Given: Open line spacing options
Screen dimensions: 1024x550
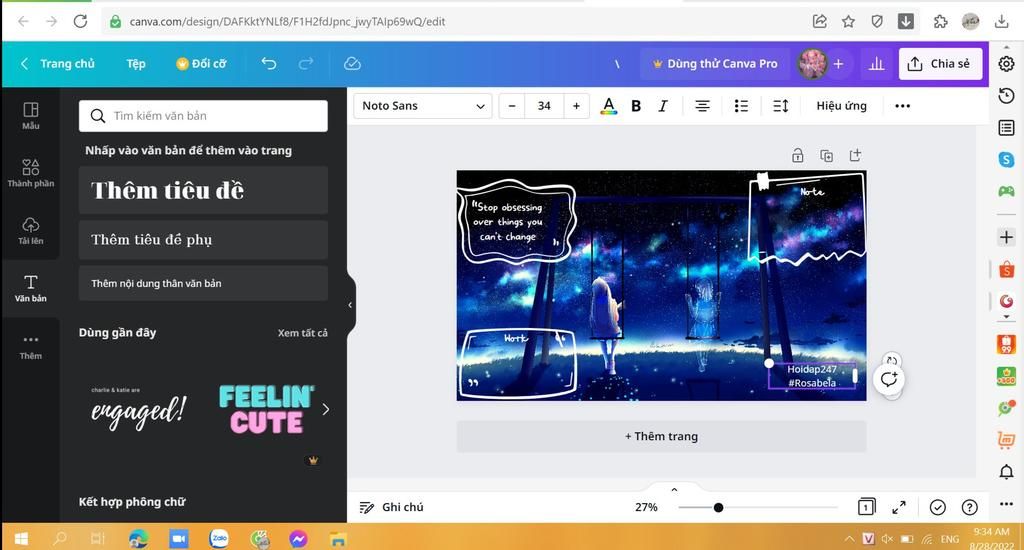Looking at the screenshot, I should click(x=781, y=106).
